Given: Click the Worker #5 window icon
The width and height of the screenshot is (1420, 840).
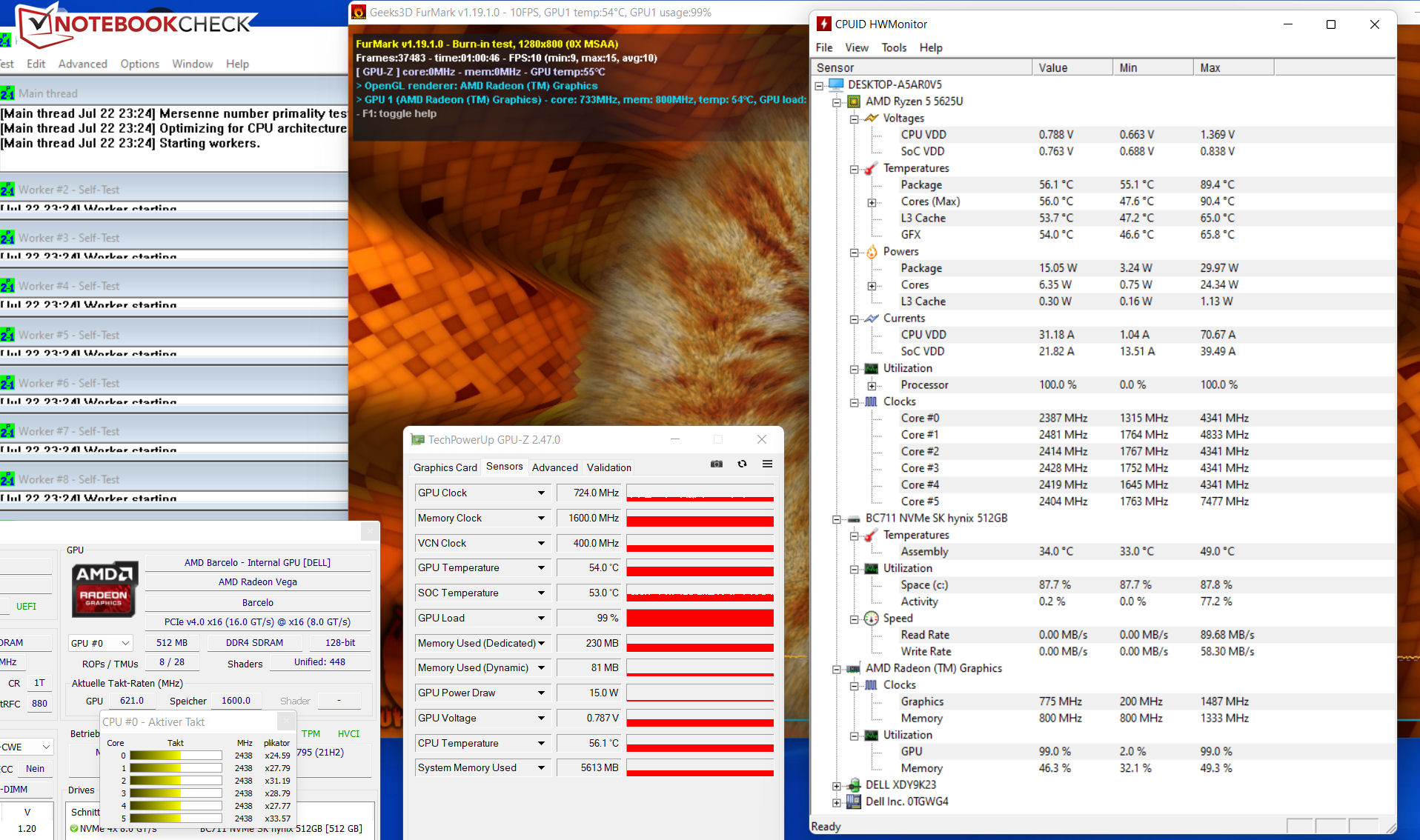Looking at the screenshot, I should point(7,335).
